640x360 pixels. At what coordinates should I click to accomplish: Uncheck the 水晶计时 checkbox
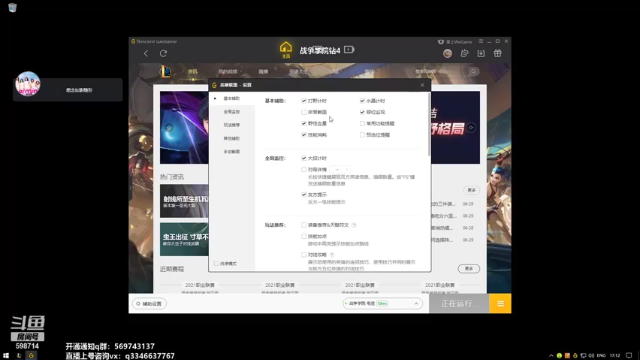(362, 101)
